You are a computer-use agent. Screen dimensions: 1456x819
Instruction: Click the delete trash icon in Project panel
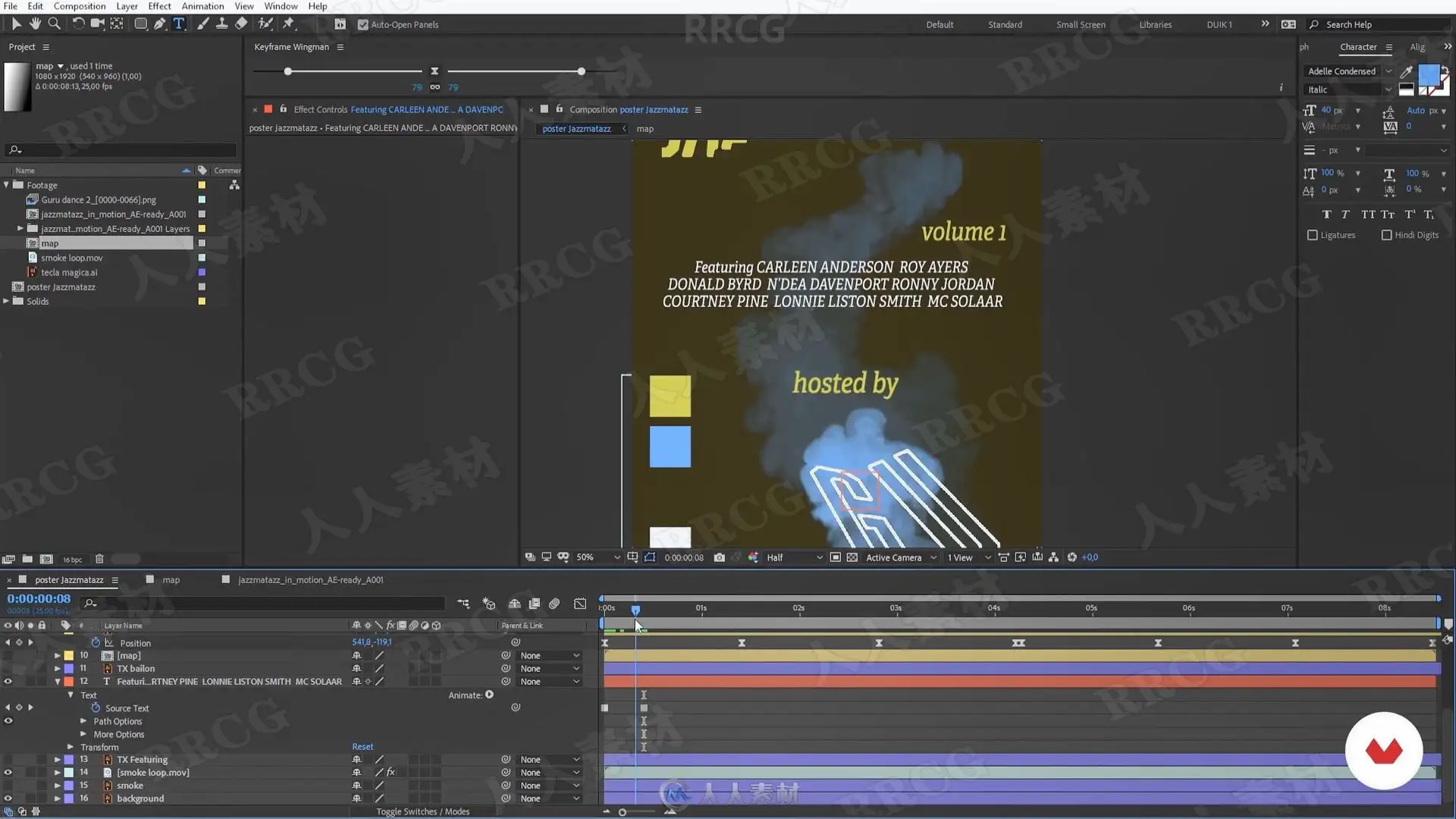pos(99,560)
